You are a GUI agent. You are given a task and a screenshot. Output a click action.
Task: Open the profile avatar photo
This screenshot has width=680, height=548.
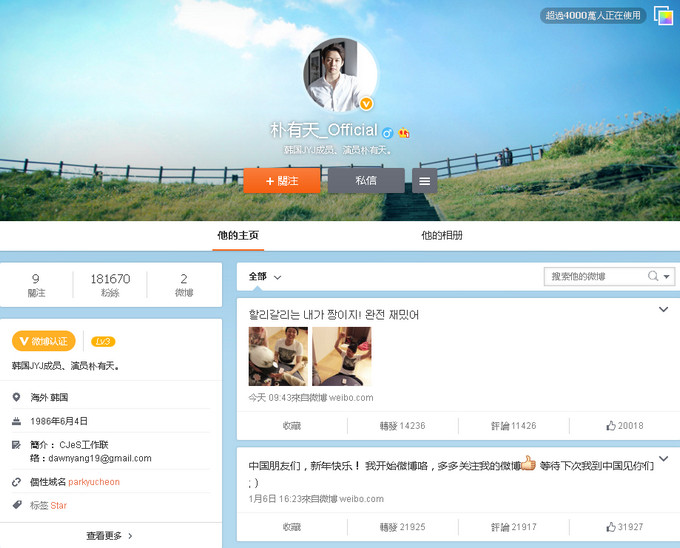tap(340, 75)
